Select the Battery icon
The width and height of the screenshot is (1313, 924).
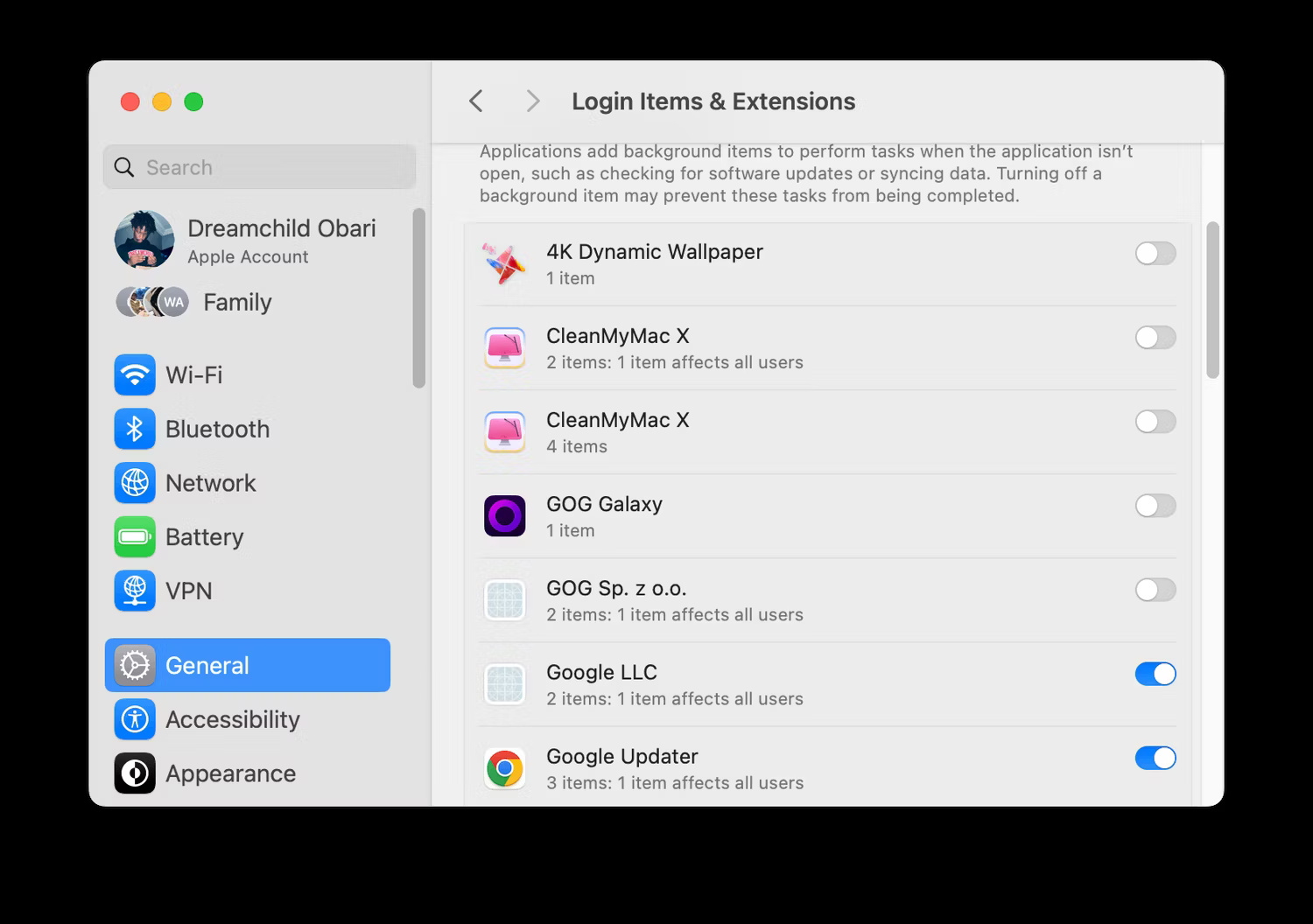tap(135, 537)
